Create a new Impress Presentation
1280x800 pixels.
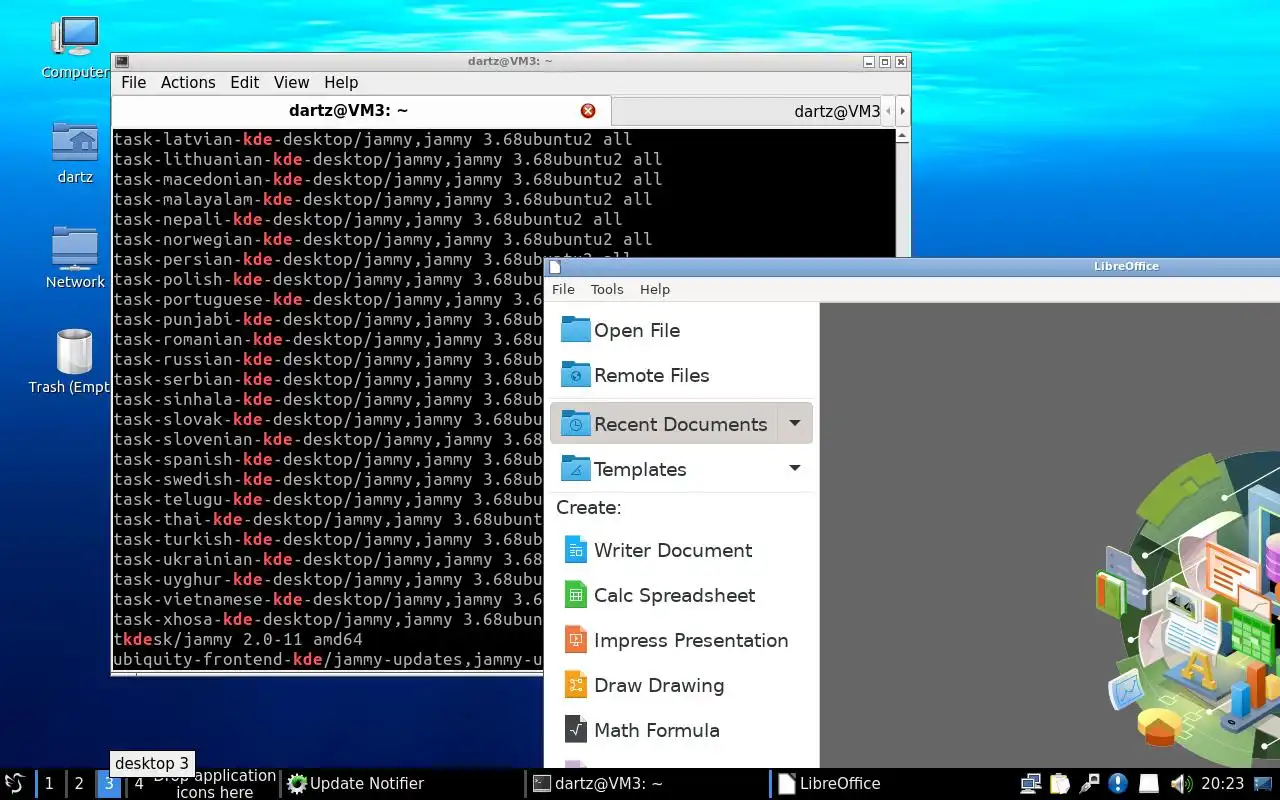[680, 640]
